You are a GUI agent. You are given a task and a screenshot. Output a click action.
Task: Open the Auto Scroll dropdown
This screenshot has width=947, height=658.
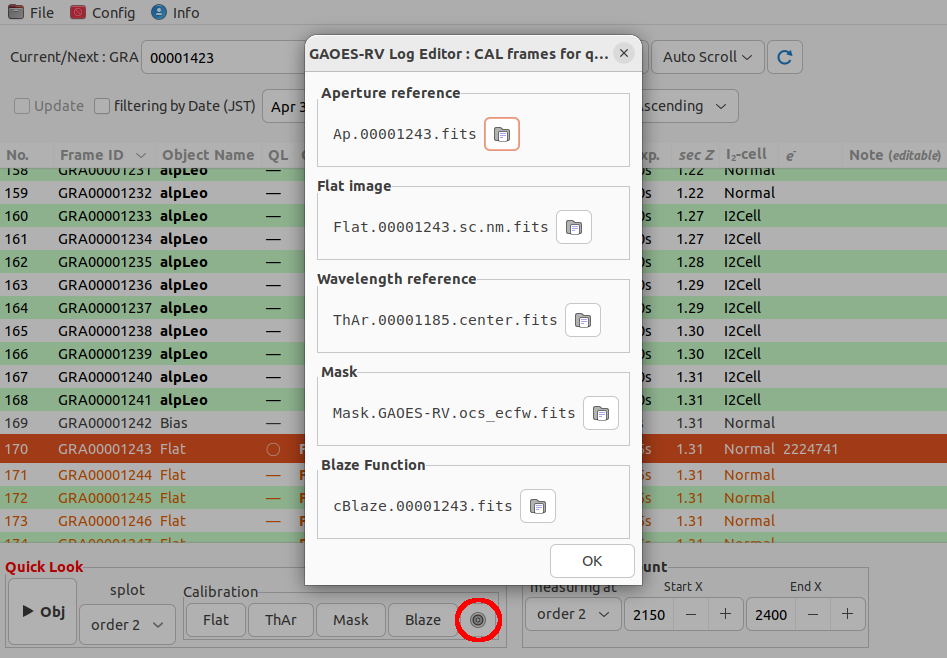click(x=707, y=57)
